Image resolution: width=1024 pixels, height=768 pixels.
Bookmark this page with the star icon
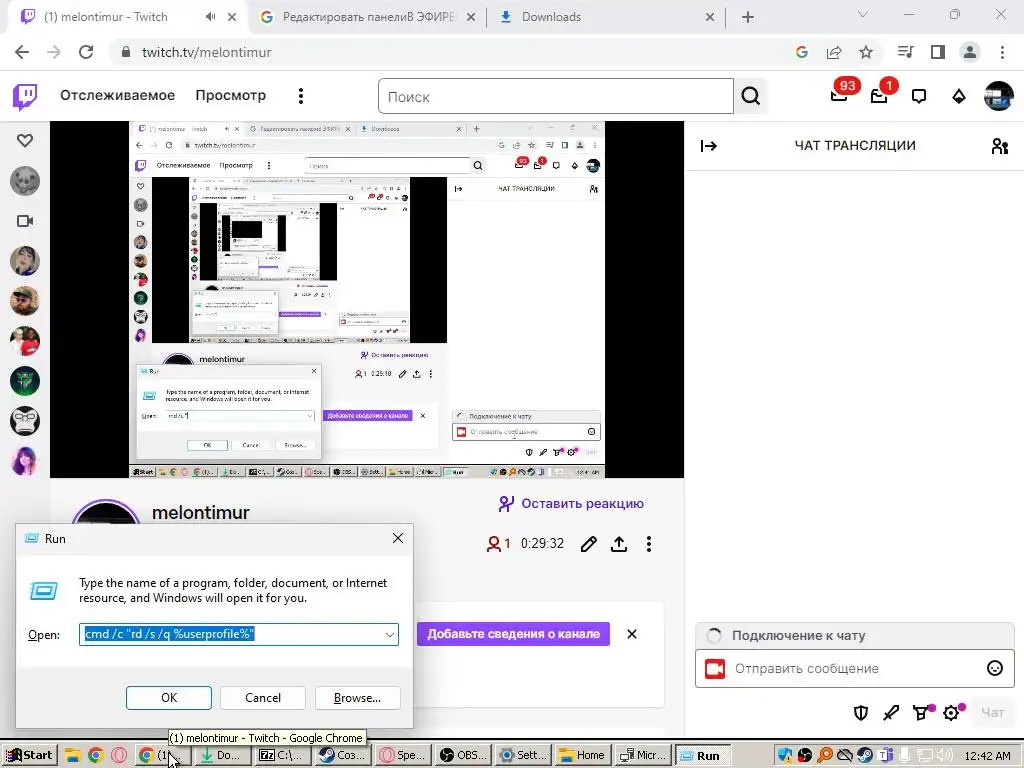point(866,52)
